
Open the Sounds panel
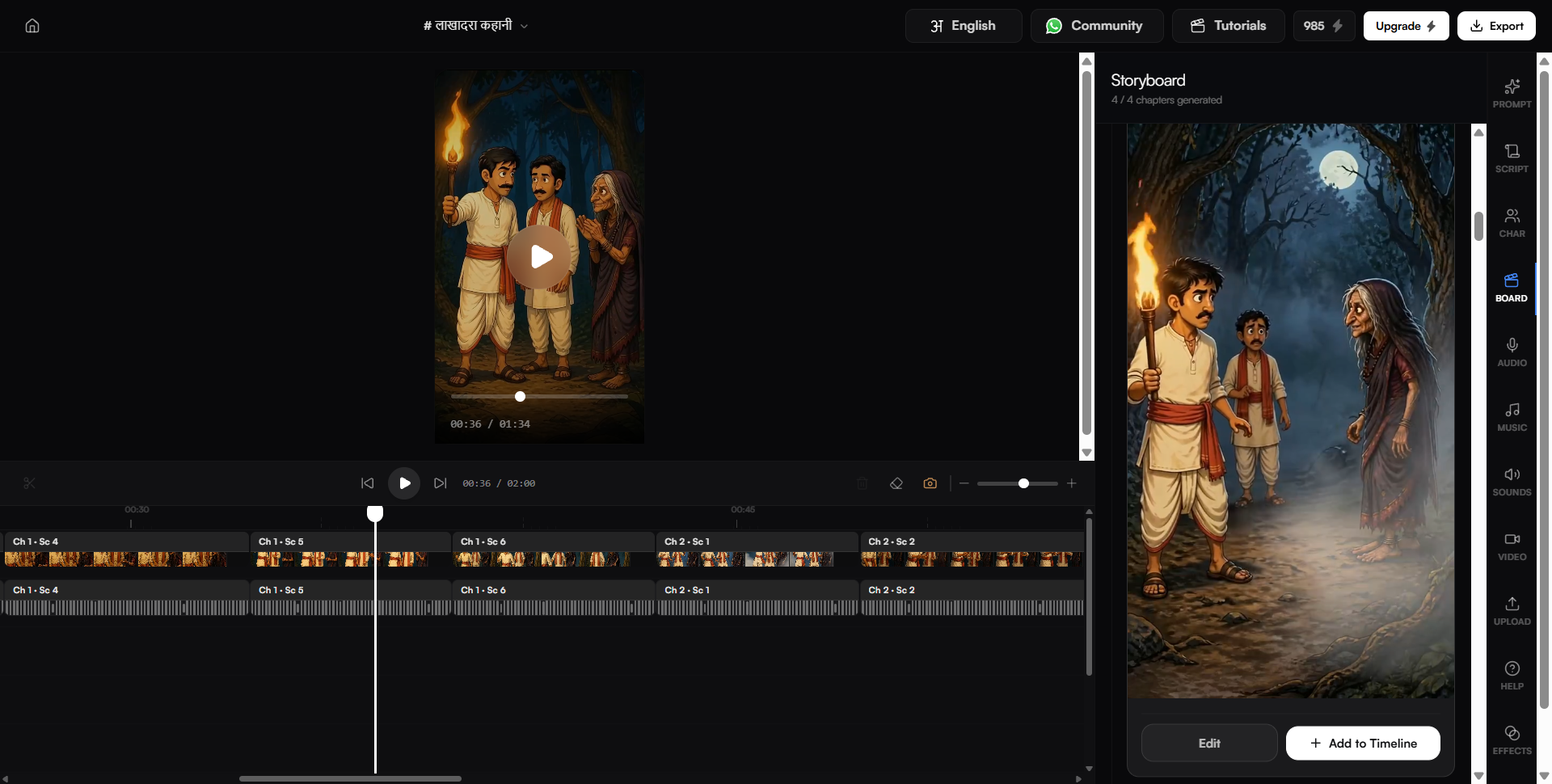[1512, 482]
